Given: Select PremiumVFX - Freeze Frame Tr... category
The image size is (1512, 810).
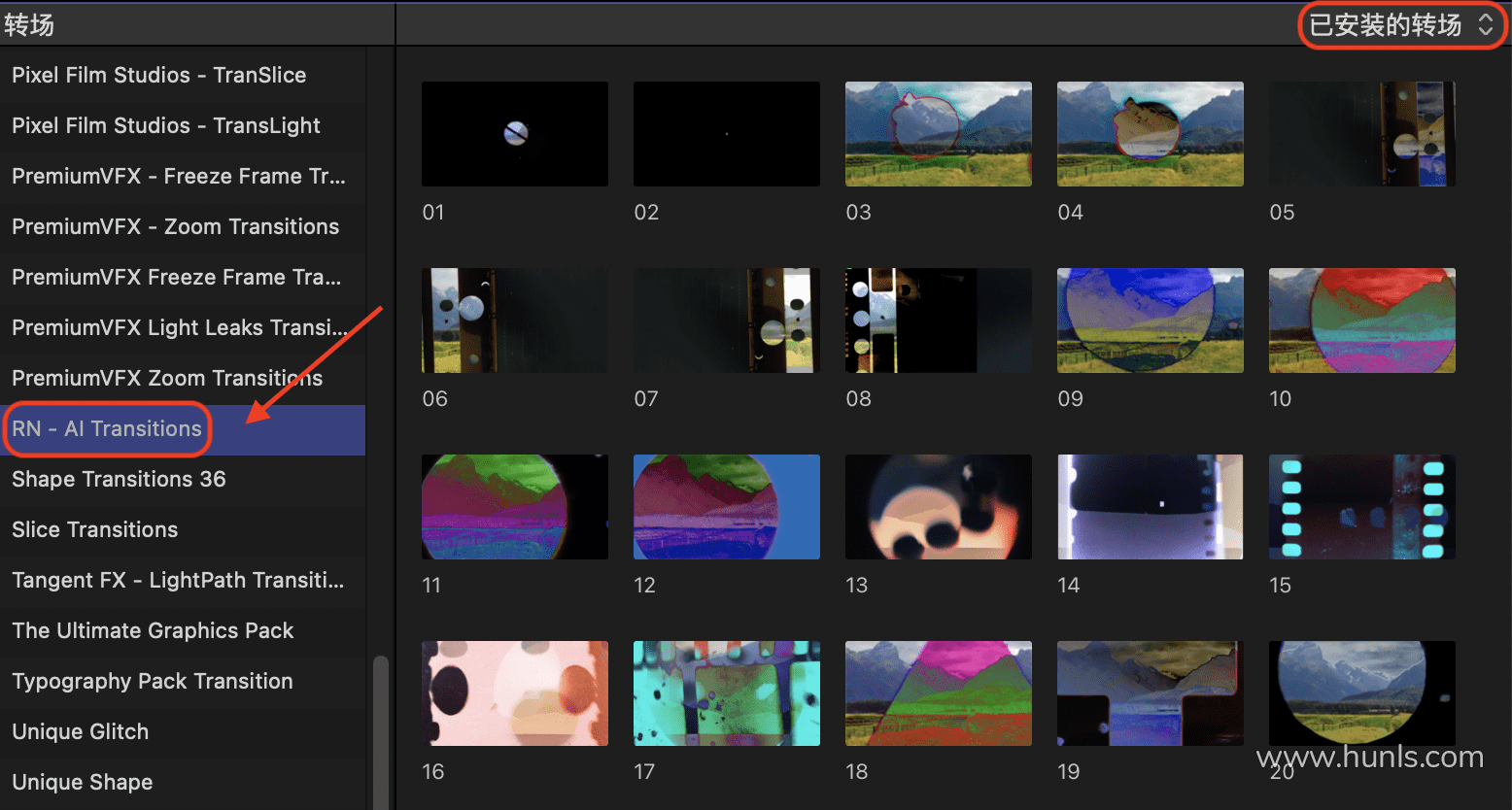Looking at the screenshot, I should coord(183,177).
